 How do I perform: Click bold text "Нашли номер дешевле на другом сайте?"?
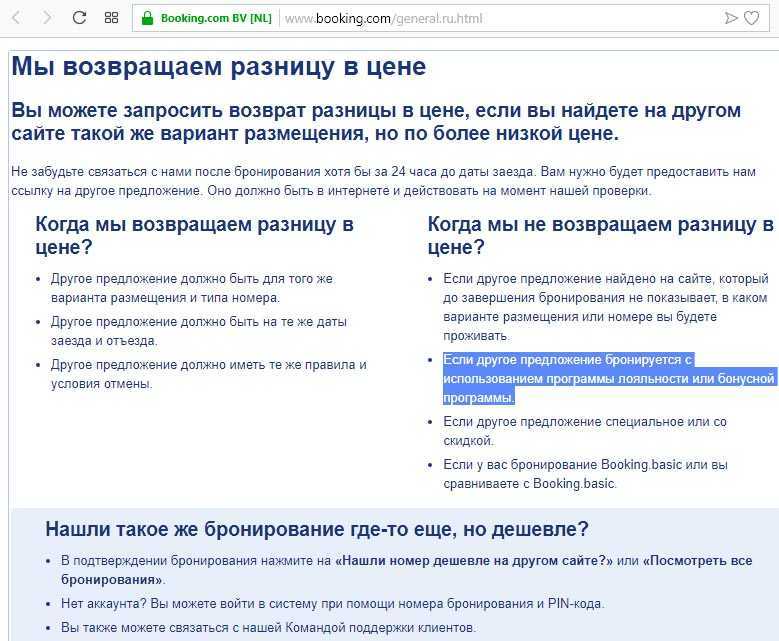[x=474, y=561]
